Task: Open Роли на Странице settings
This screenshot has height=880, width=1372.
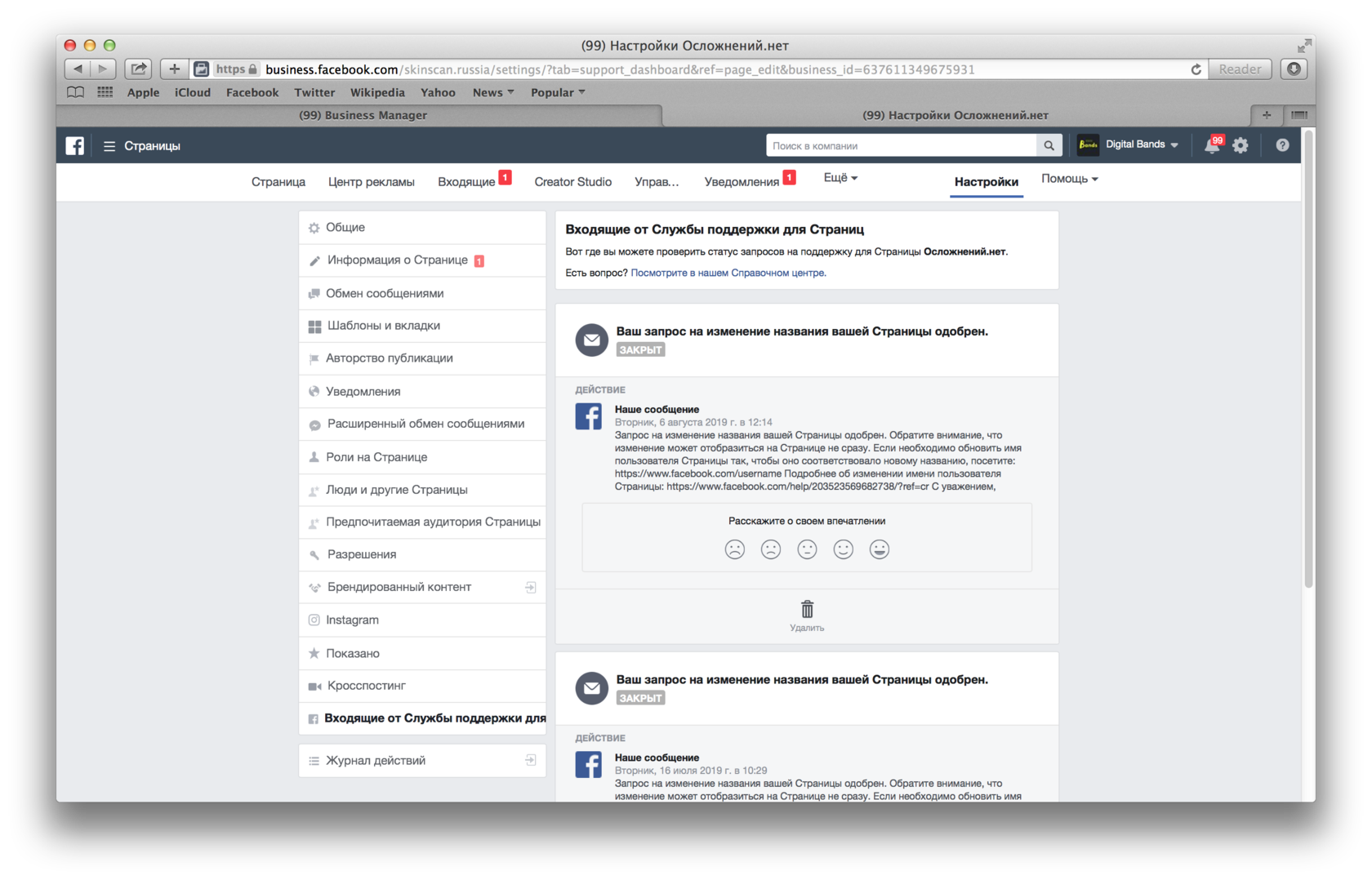Action: (x=422, y=457)
